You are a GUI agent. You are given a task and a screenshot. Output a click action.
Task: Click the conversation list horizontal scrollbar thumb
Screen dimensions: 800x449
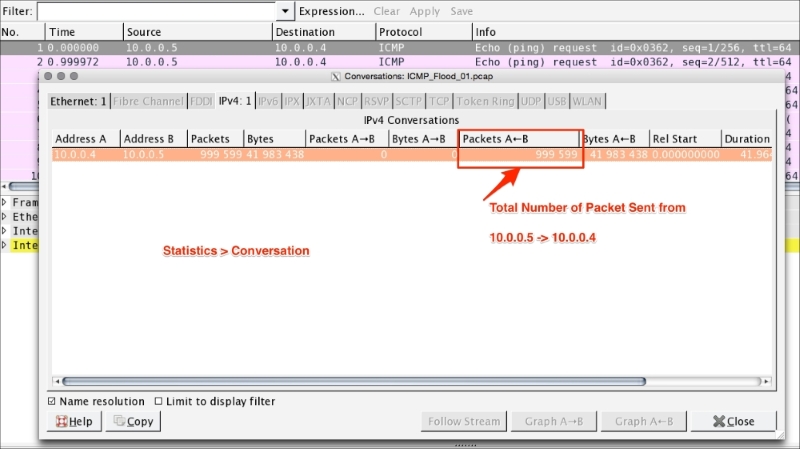[354, 381]
